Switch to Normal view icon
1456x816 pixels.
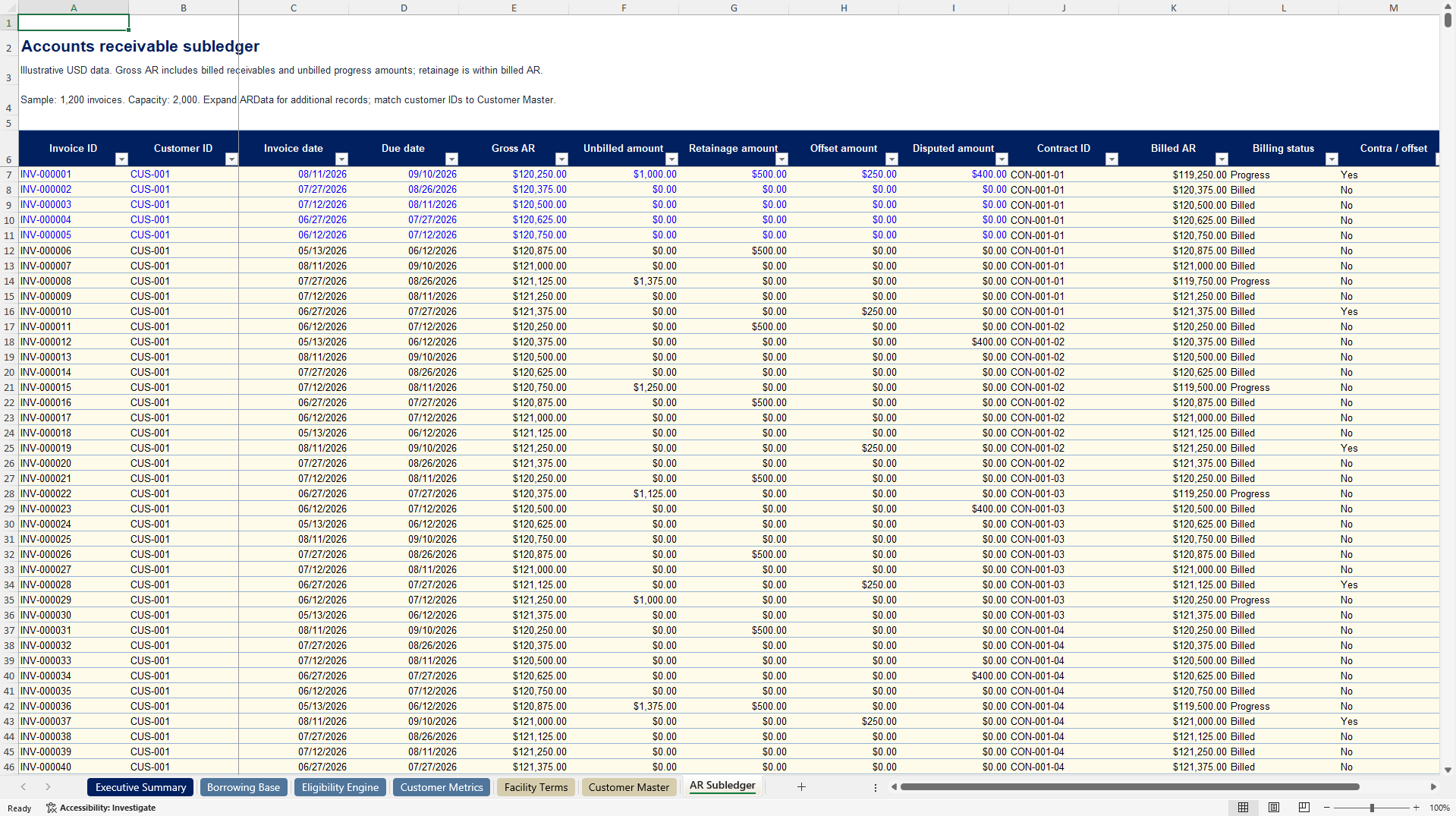[1243, 808]
